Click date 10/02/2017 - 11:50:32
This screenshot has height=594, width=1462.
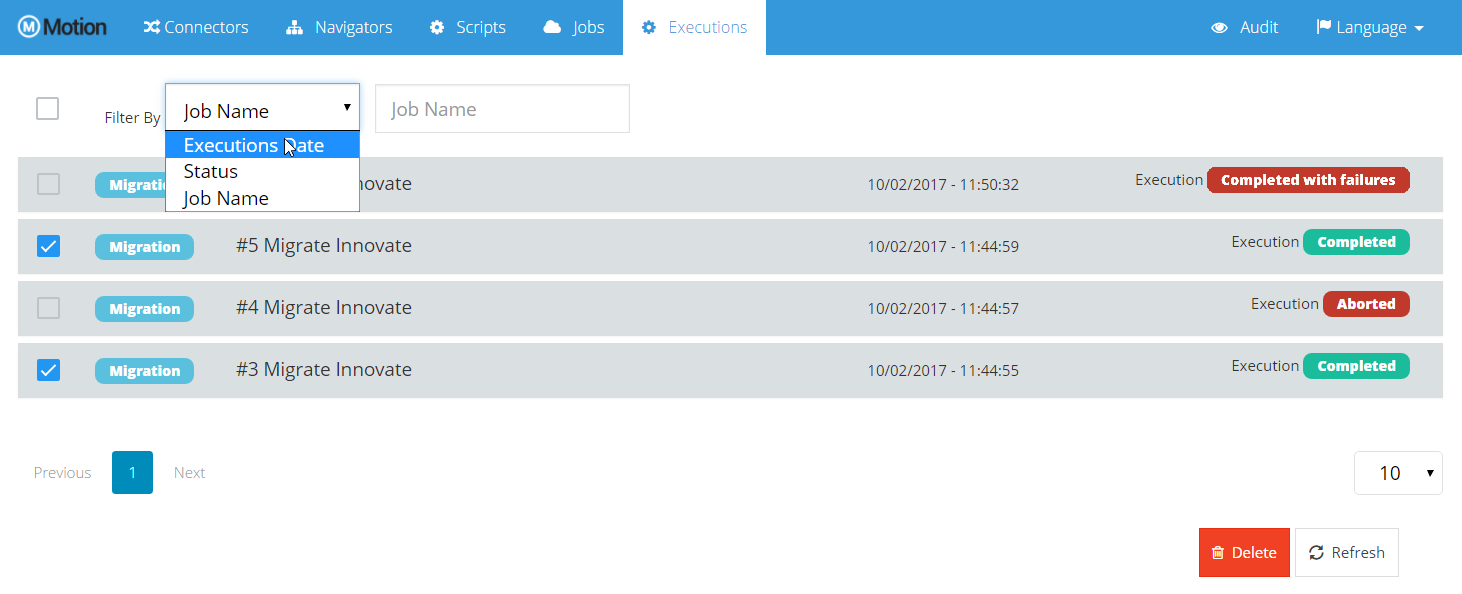[943, 185]
